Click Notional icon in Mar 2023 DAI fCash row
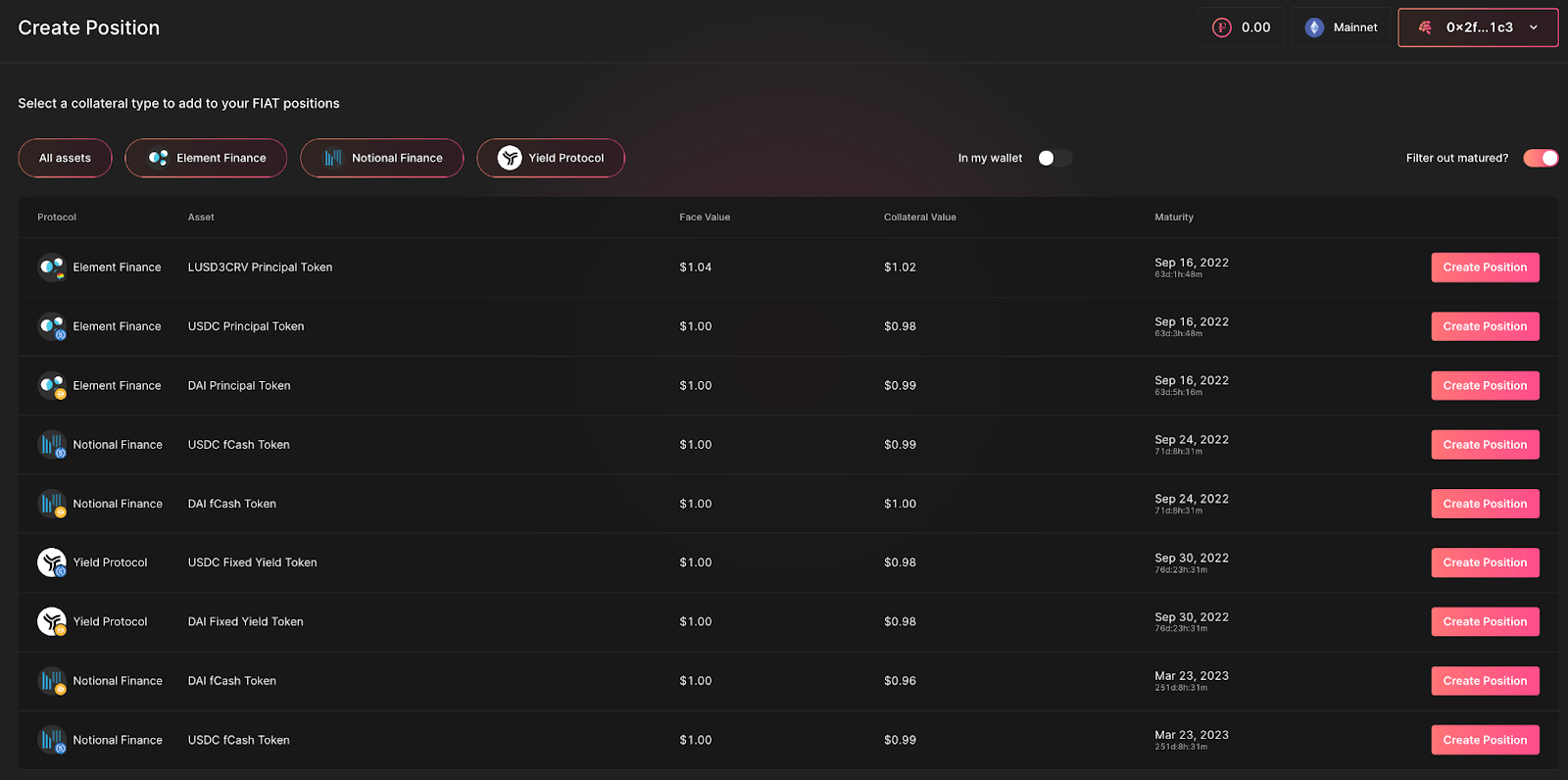 (52, 681)
